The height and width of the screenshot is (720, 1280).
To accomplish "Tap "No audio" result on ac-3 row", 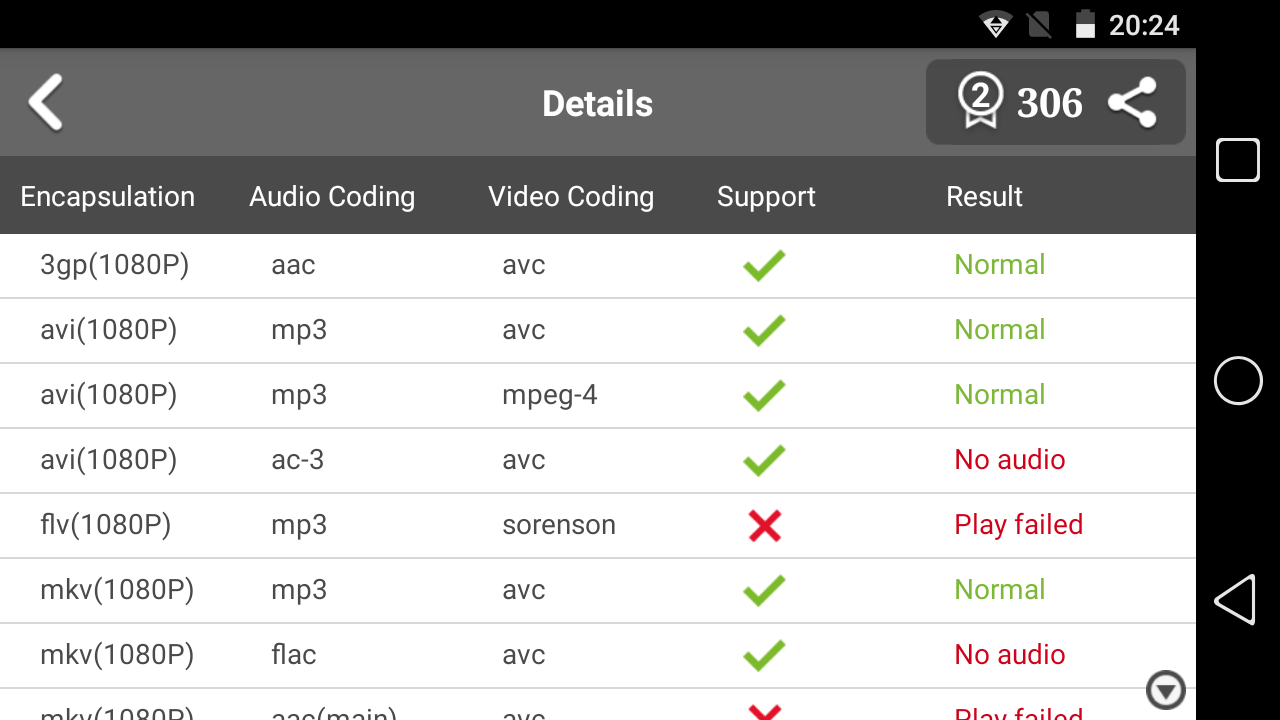I will pyautogui.click(x=1009, y=460).
